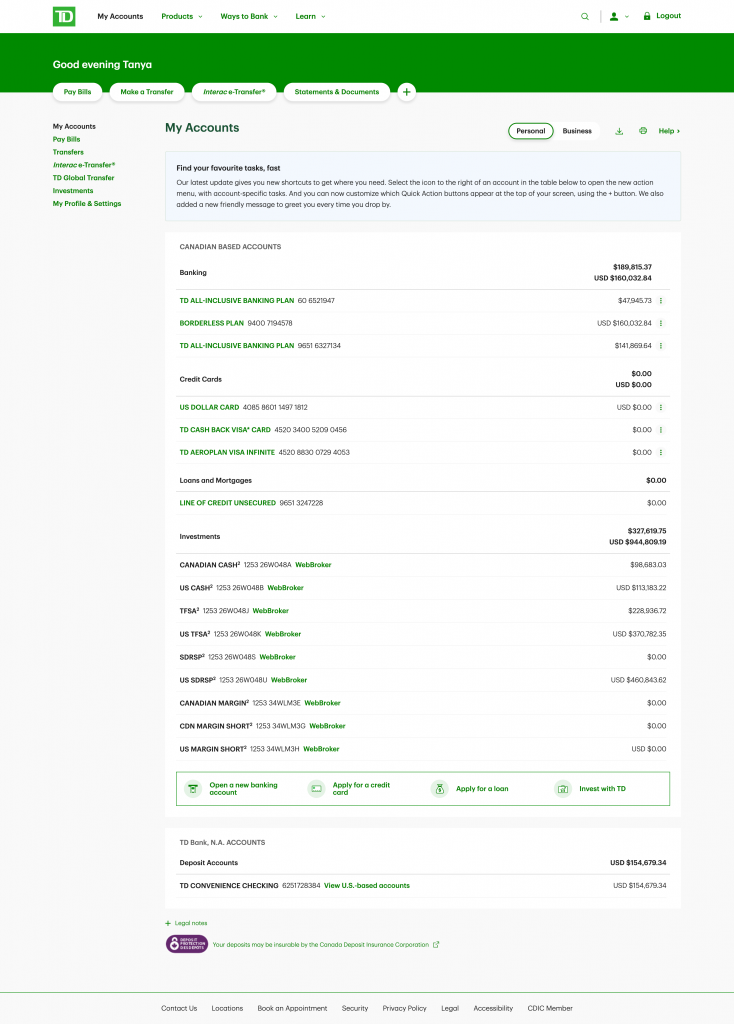Screen dimensions: 734x1024
Task: Expand the Legal notes section
Action: coord(187,923)
